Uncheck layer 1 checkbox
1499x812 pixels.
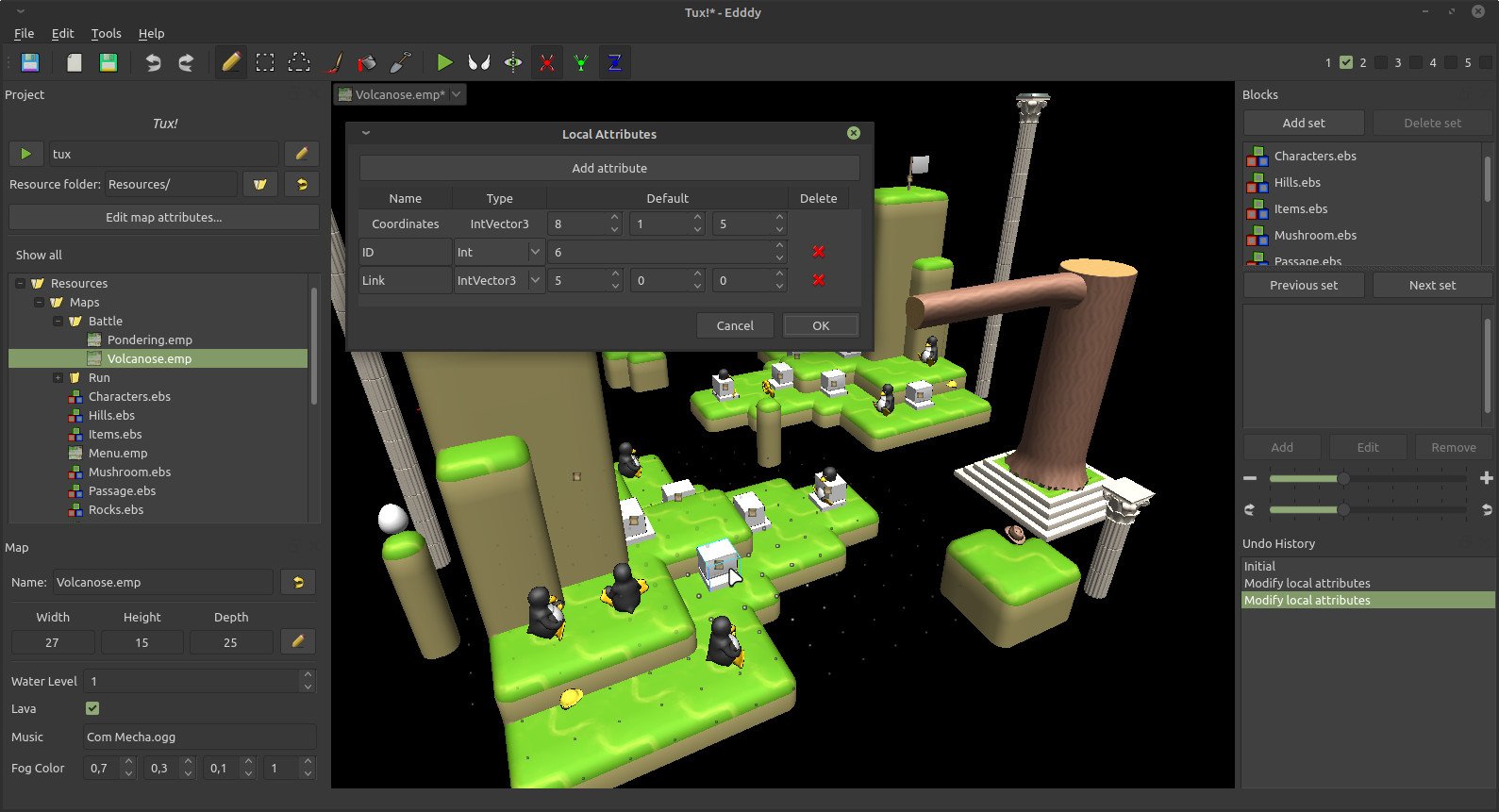[x=1346, y=62]
